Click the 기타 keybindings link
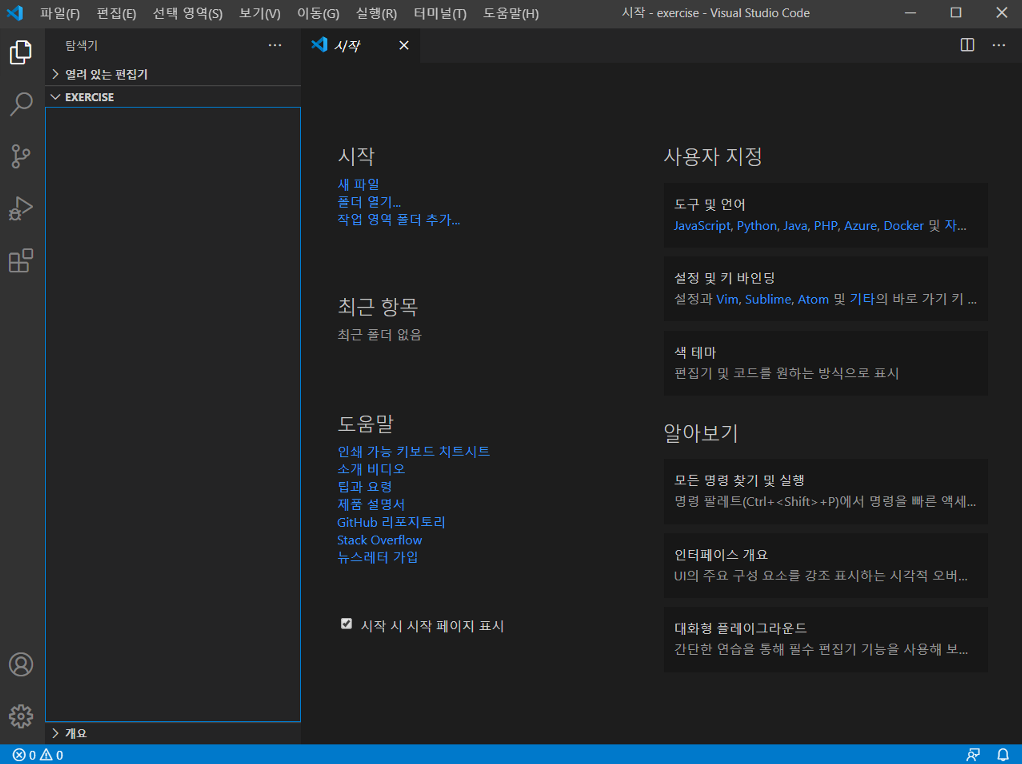 pyautogui.click(x=862, y=299)
